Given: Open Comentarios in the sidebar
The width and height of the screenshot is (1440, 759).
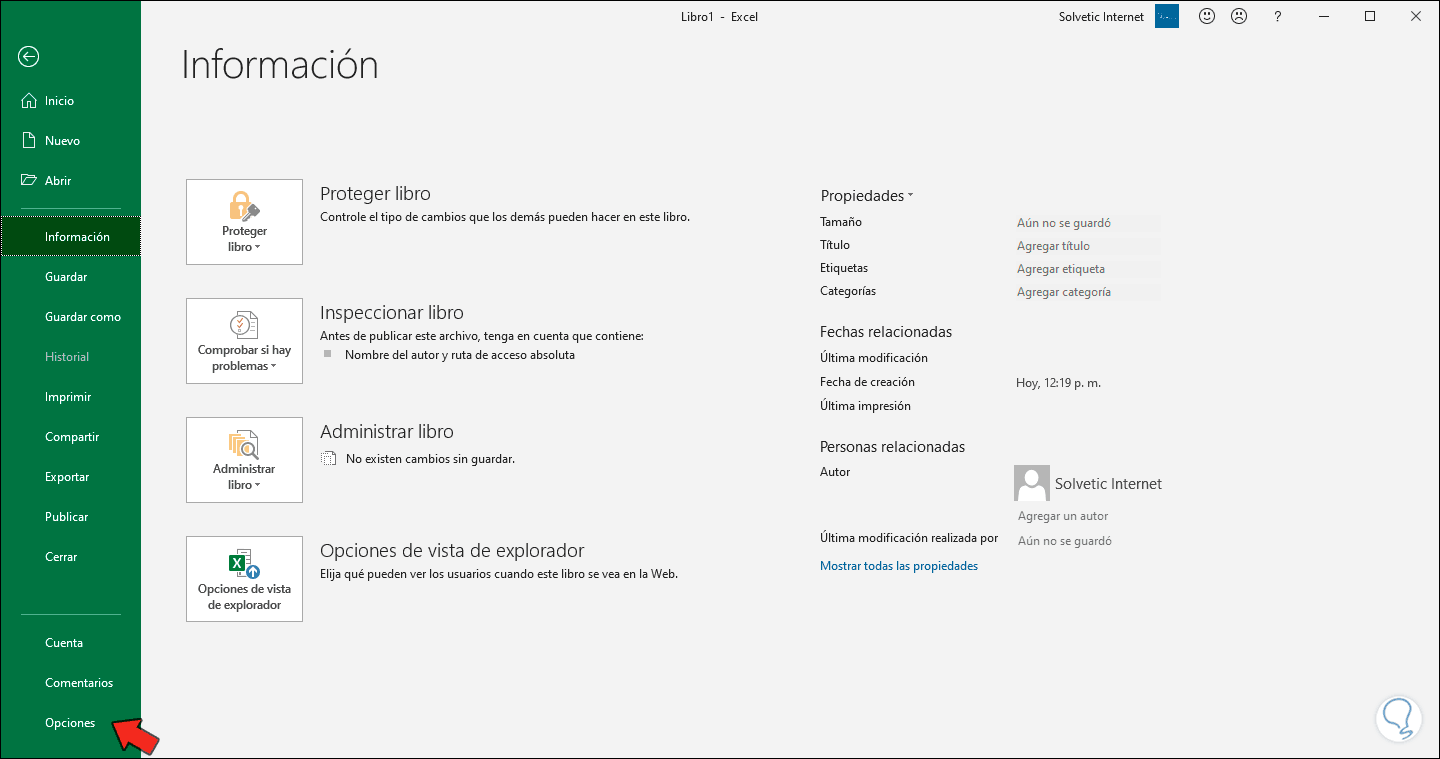Looking at the screenshot, I should pyautogui.click(x=71, y=683).
